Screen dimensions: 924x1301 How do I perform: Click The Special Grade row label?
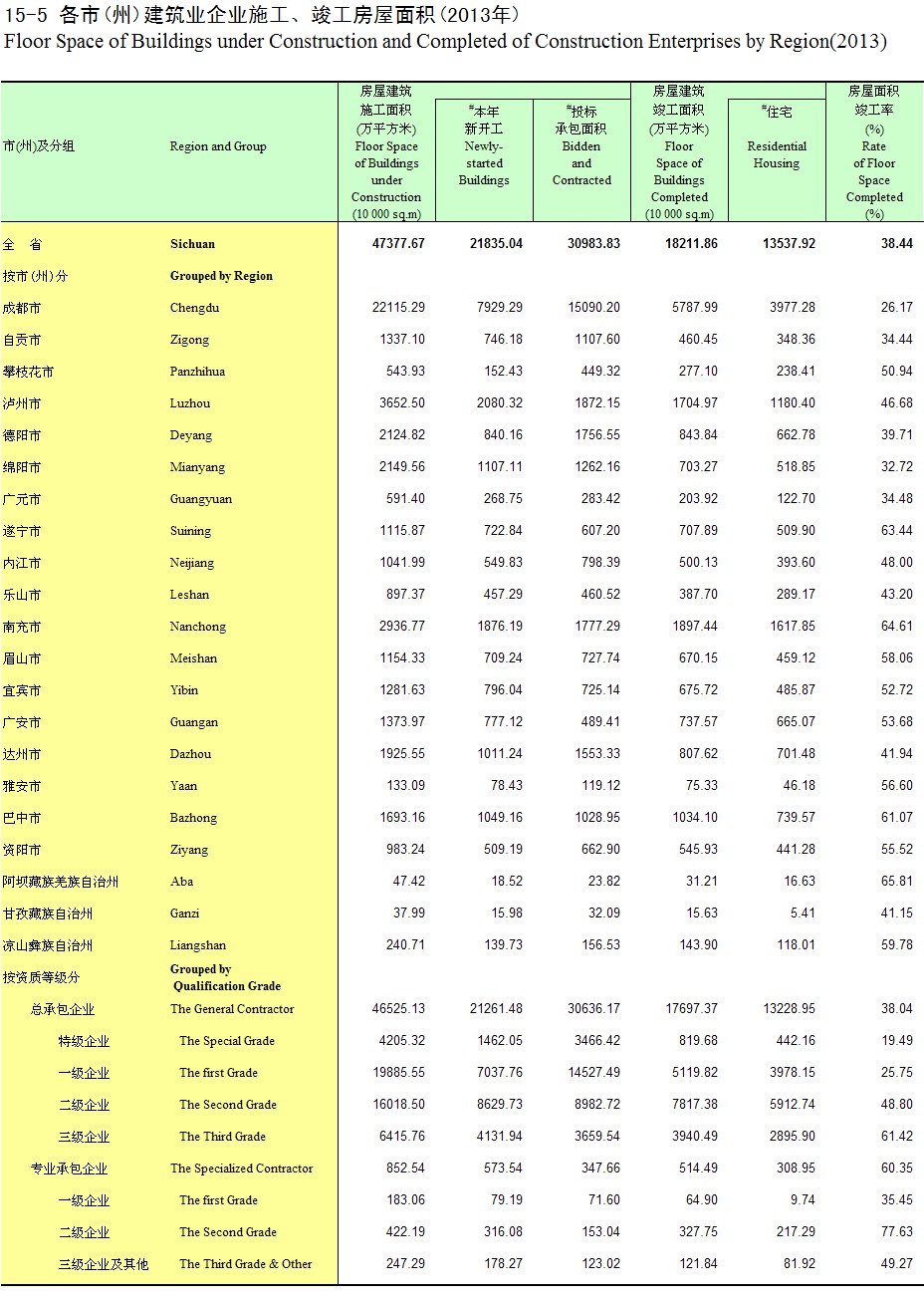click(227, 1041)
